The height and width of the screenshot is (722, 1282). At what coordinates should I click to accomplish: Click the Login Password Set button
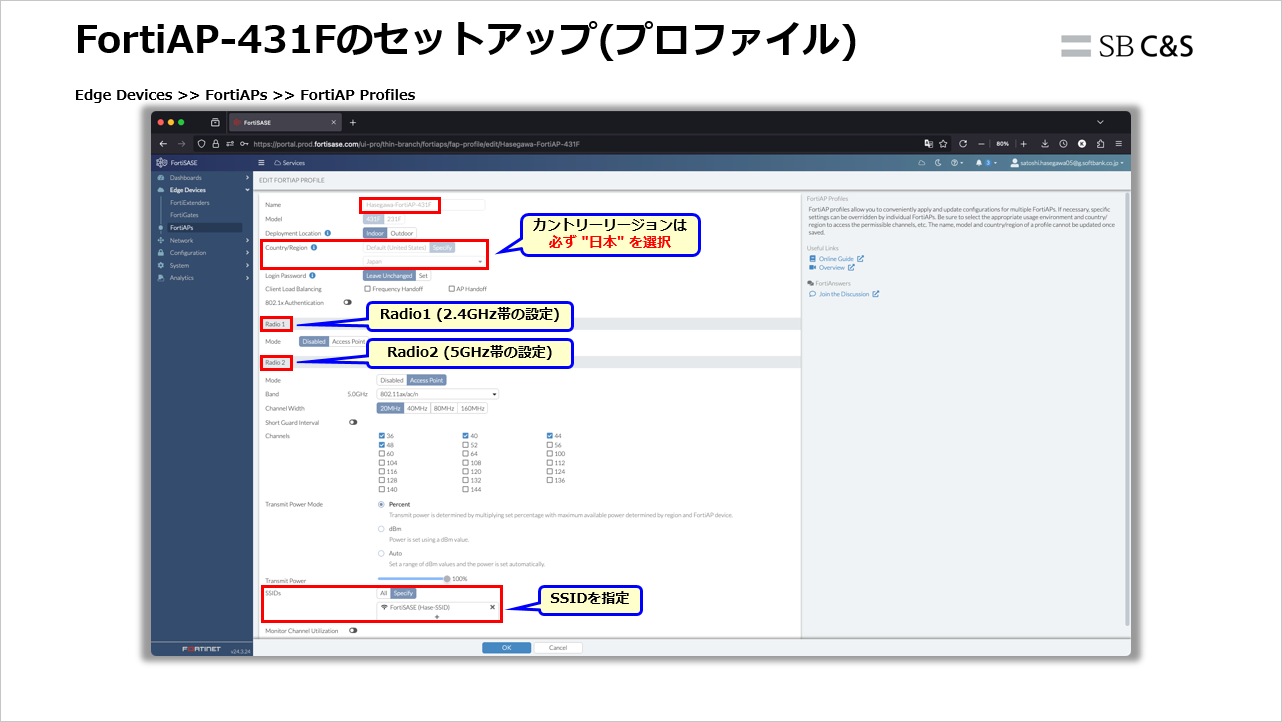pos(423,275)
